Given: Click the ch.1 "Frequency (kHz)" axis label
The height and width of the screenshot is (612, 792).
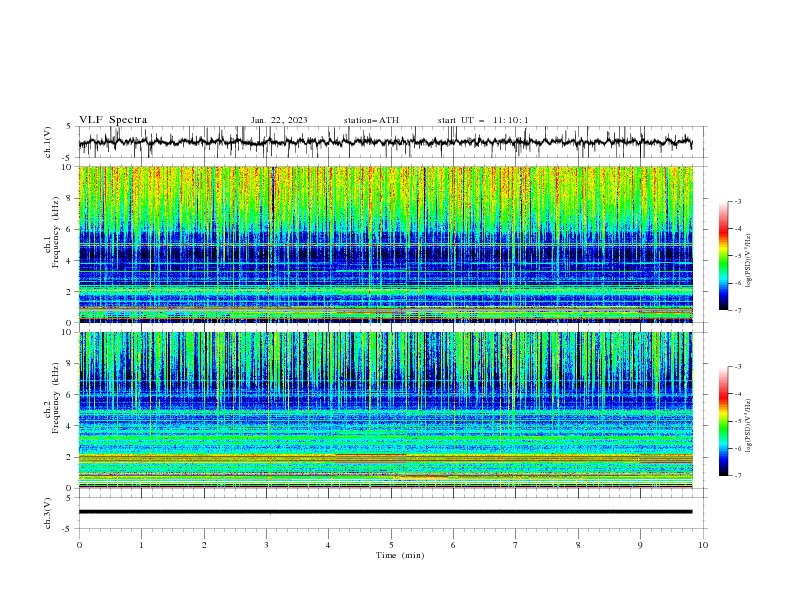Looking at the screenshot, I should [56, 231].
